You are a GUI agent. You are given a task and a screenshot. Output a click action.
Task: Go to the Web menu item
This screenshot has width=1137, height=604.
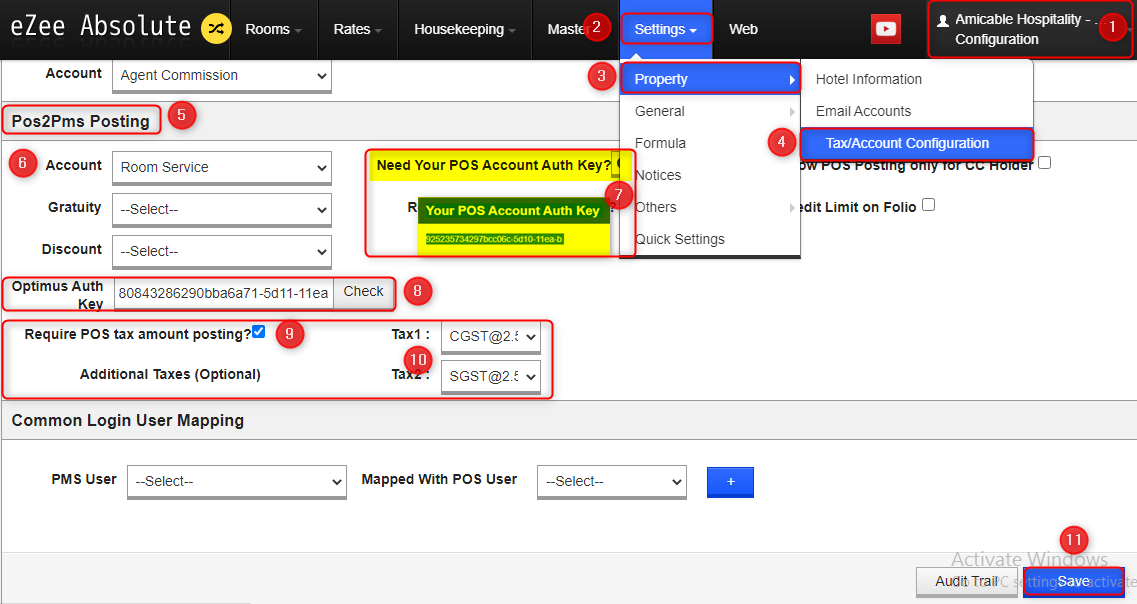coord(743,30)
